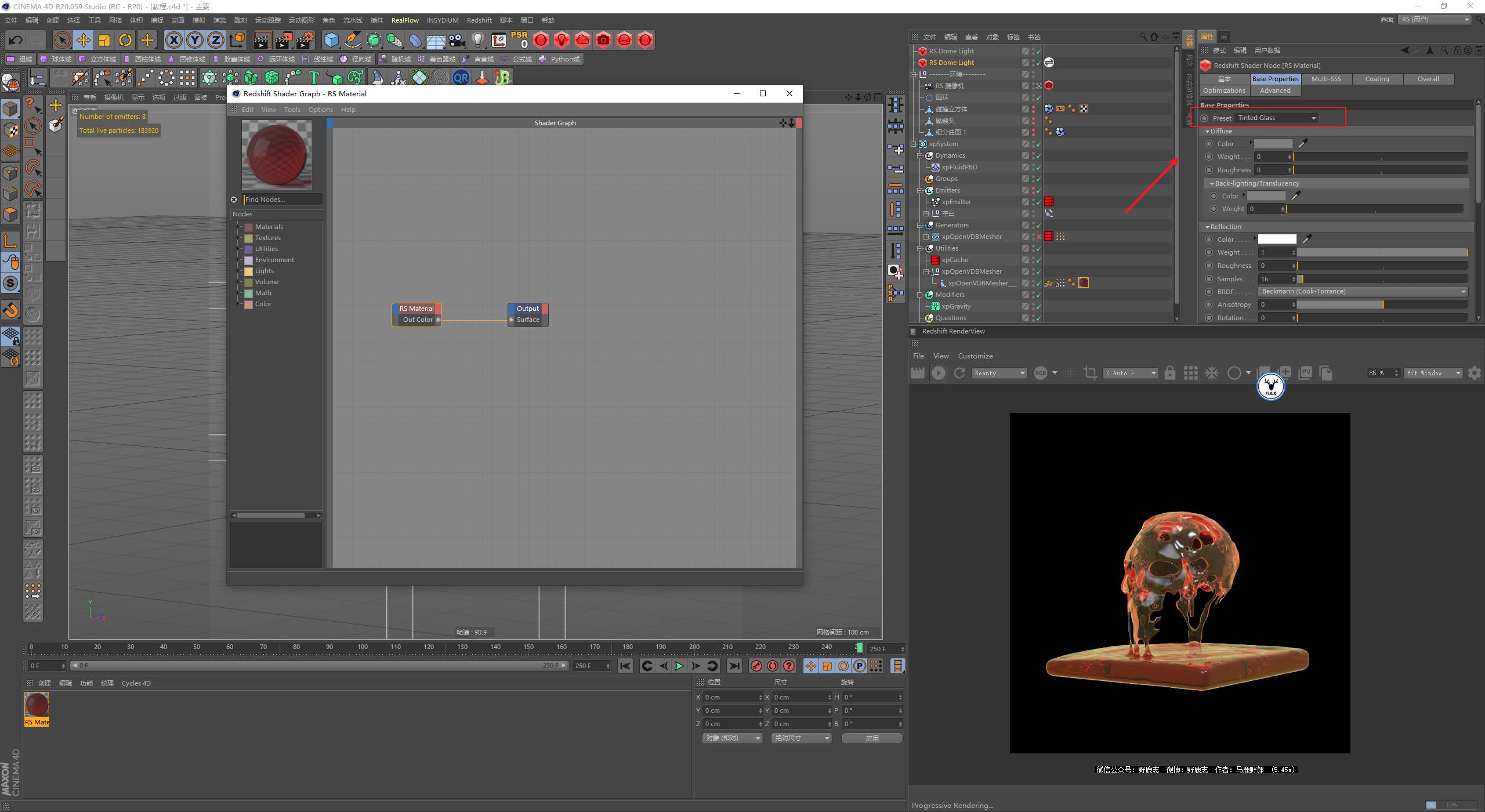
Task: Click the white Reflection Color swatch
Action: [1276, 239]
